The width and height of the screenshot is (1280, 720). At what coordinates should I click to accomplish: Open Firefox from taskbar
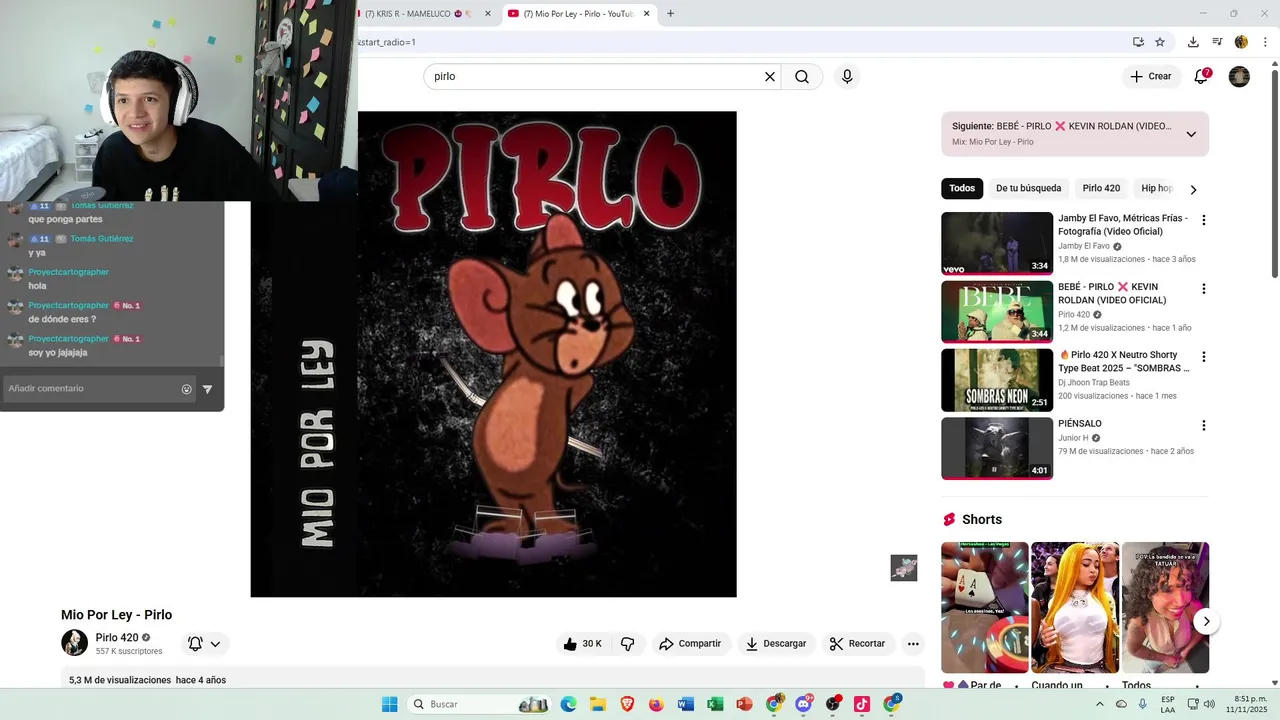click(656, 704)
